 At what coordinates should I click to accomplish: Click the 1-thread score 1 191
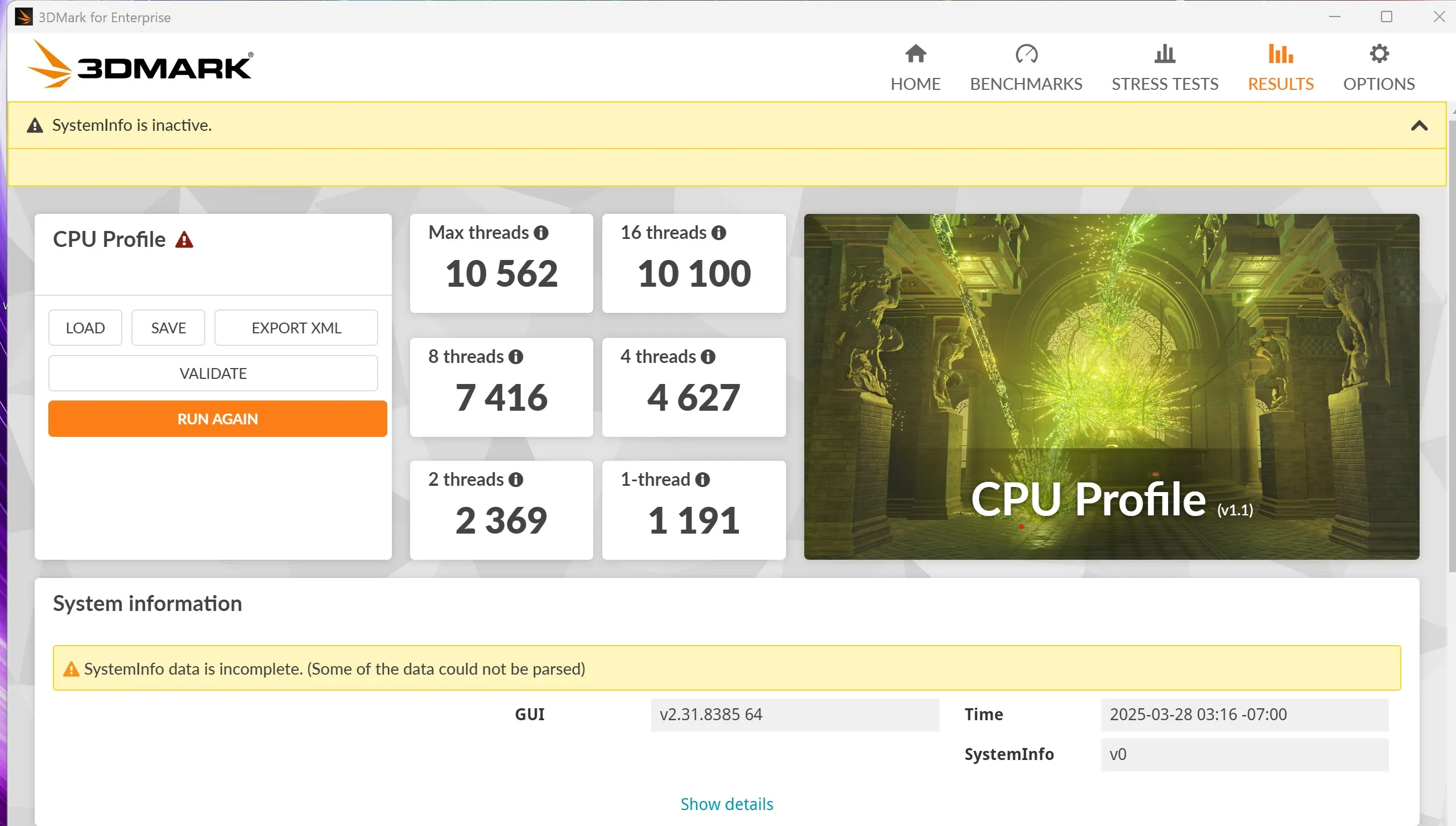694,521
